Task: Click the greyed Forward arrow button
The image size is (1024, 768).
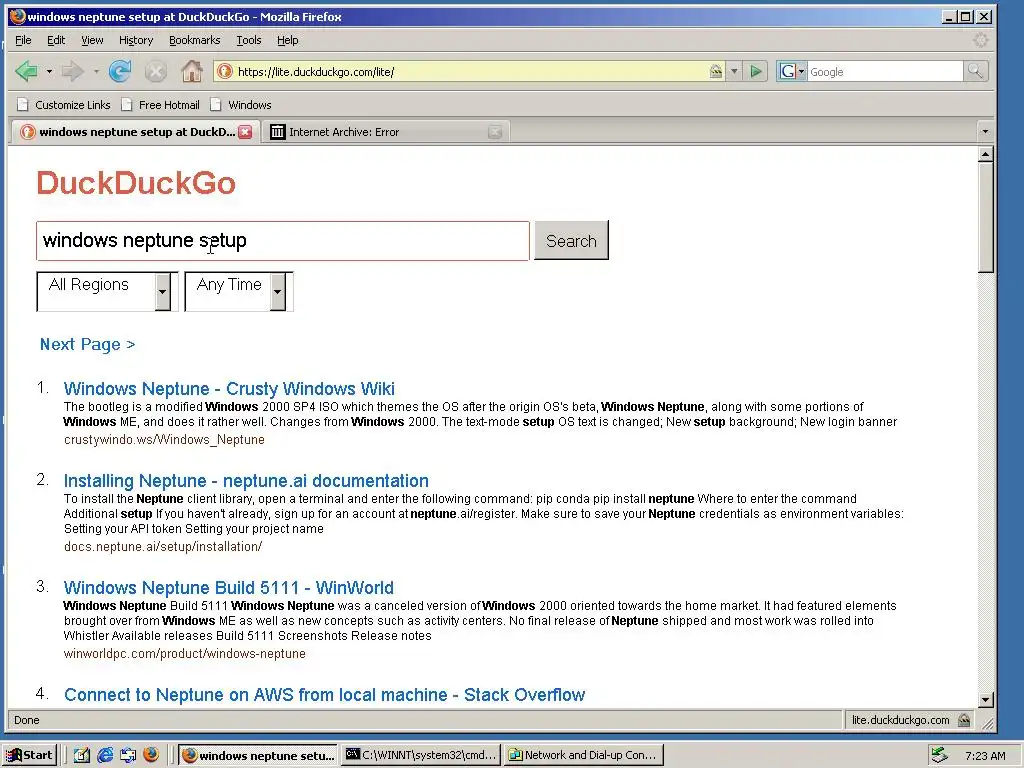Action: click(x=72, y=71)
